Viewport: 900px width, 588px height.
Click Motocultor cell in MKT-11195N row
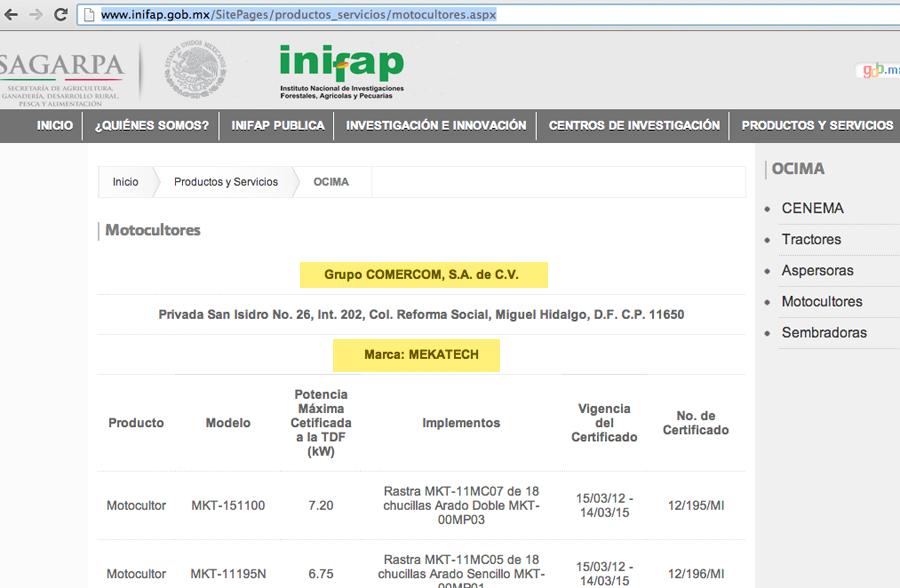[x=136, y=574]
